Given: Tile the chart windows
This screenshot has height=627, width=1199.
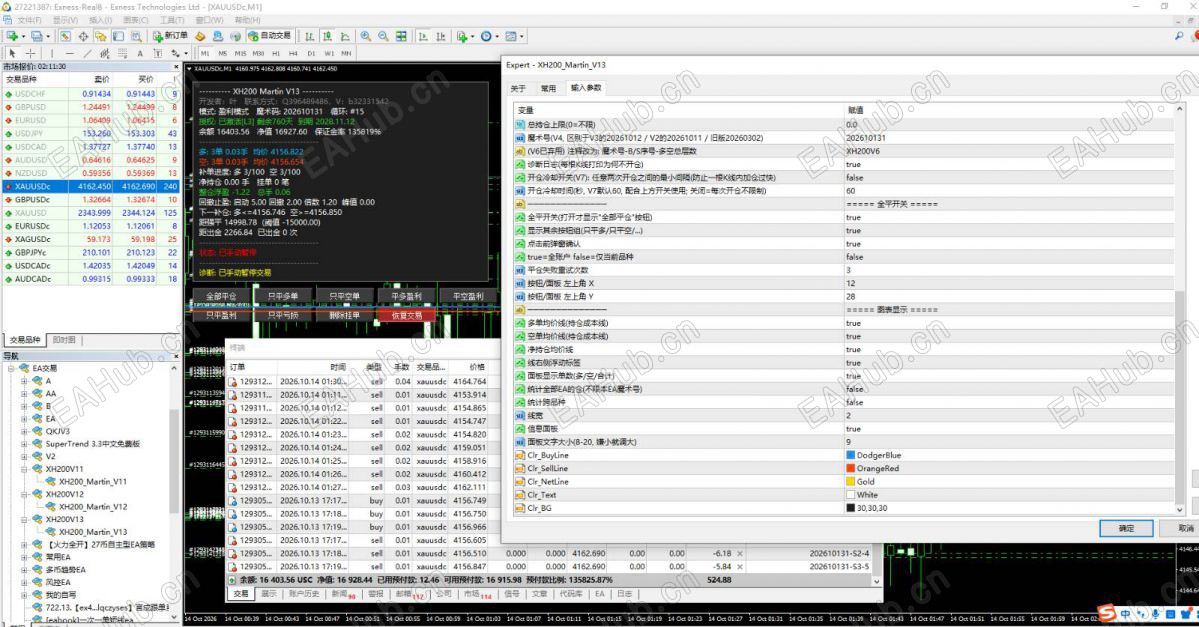Looking at the screenshot, I should coord(401,36).
